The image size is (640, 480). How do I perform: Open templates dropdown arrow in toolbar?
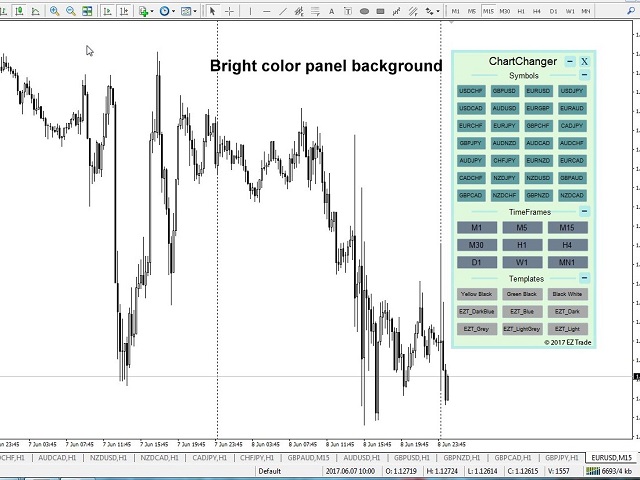tap(195, 11)
